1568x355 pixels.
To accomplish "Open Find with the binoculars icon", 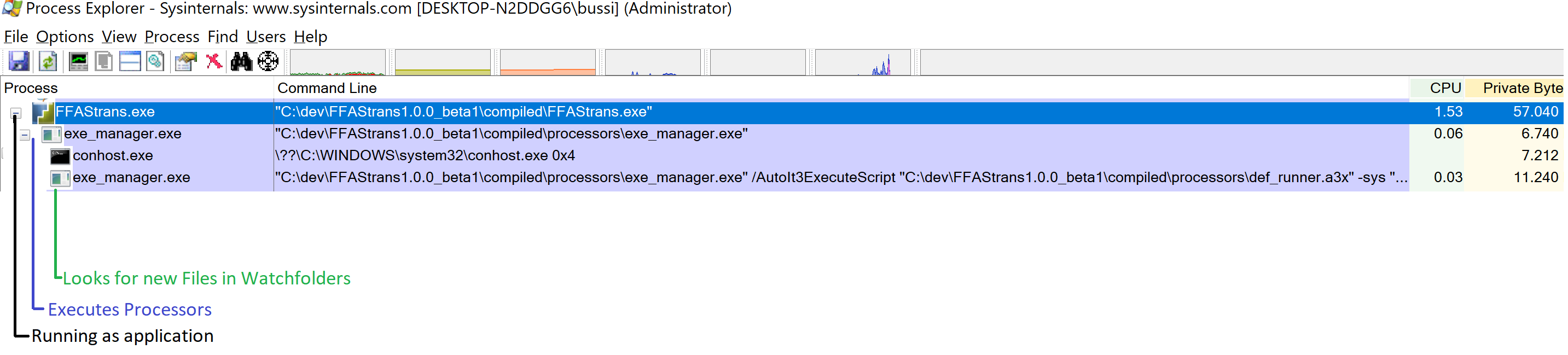I will [242, 61].
